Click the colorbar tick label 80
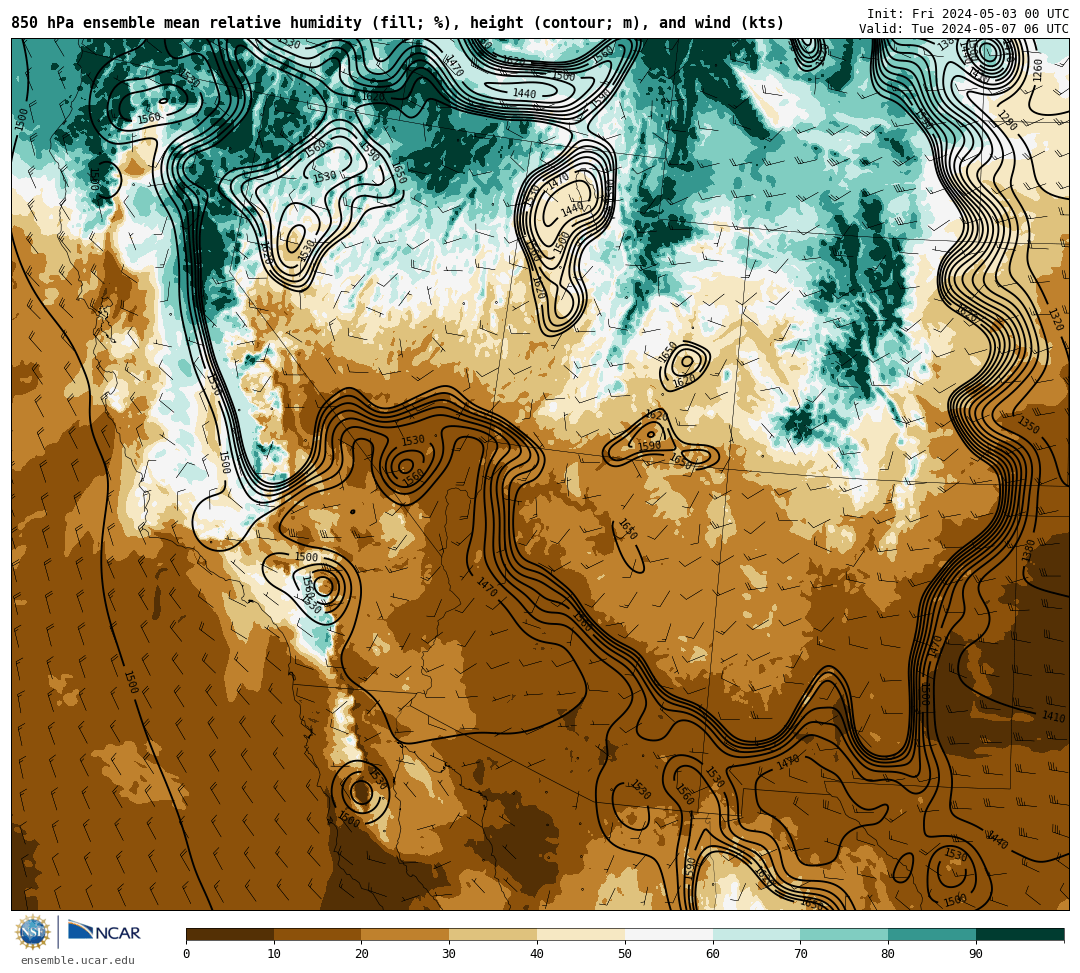The height and width of the screenshot is (973, 1080). pyautogui.click(x=889, y=954)
